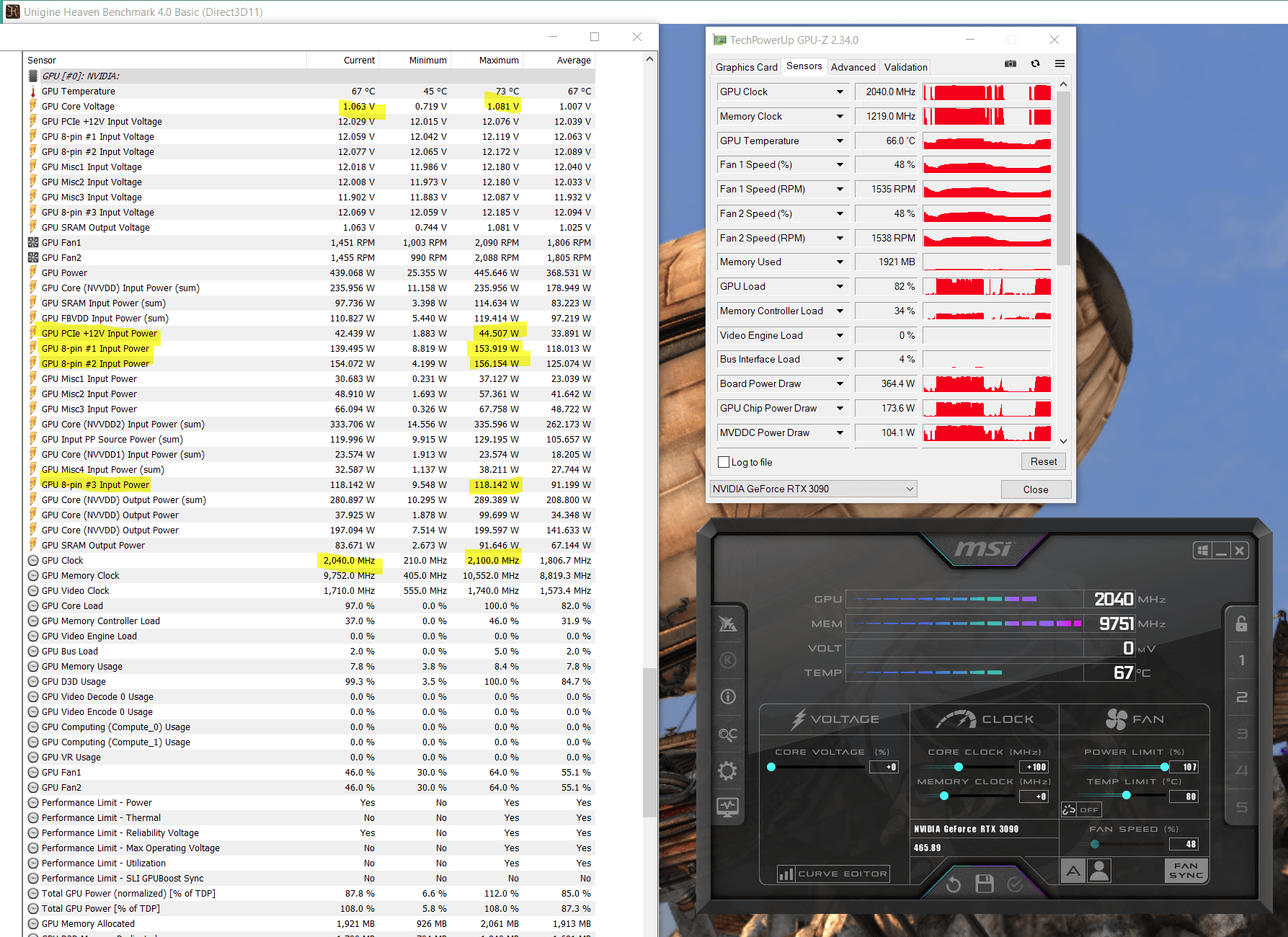The image size is (1288, 937).
Task: Click the Average column header
Action: point(559,61)
